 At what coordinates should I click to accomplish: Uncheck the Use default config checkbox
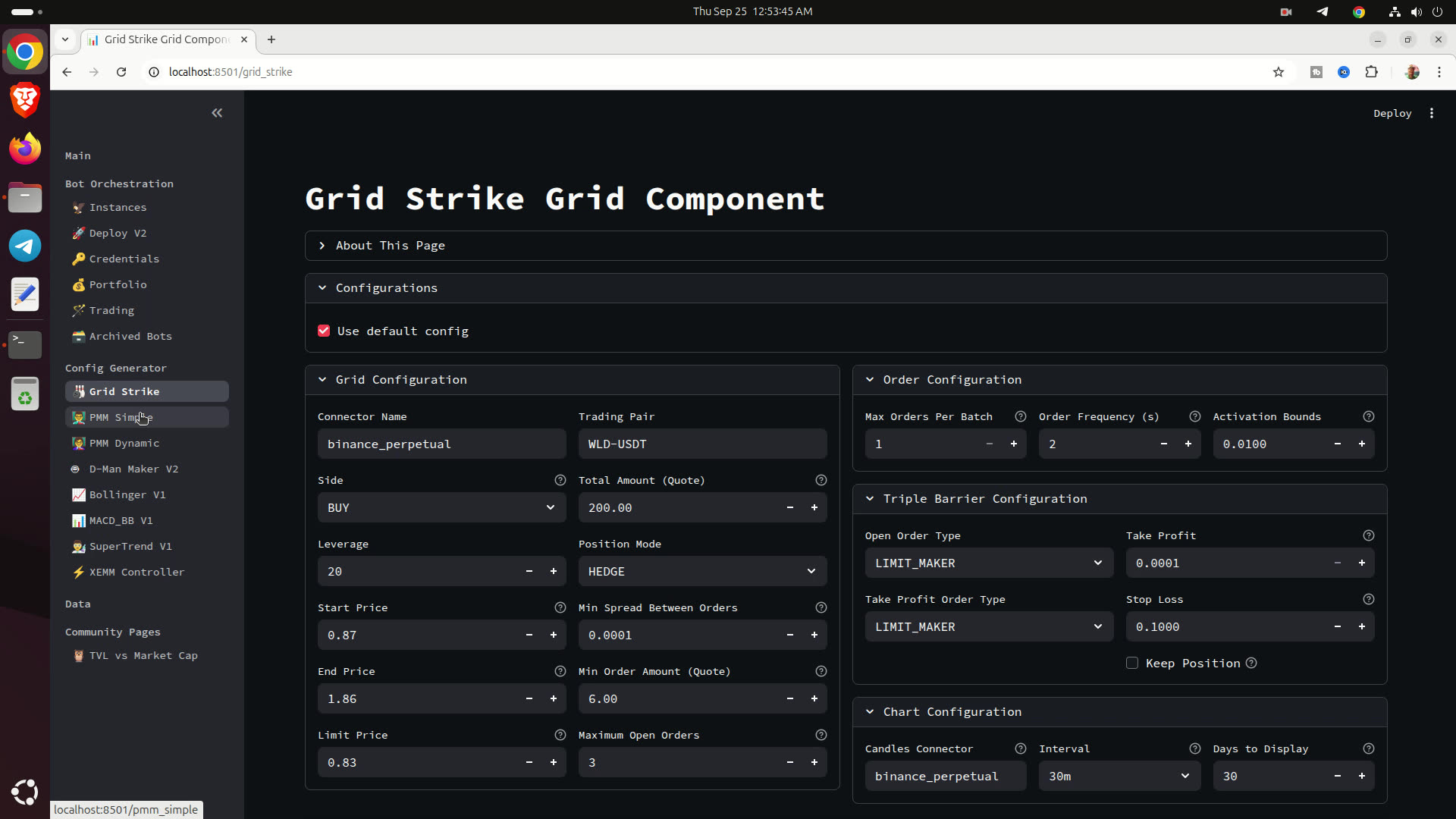[324, 331]
